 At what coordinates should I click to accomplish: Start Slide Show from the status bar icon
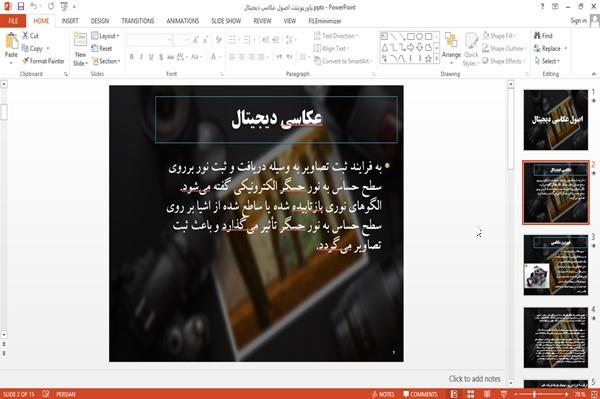[x=504, y=394]
